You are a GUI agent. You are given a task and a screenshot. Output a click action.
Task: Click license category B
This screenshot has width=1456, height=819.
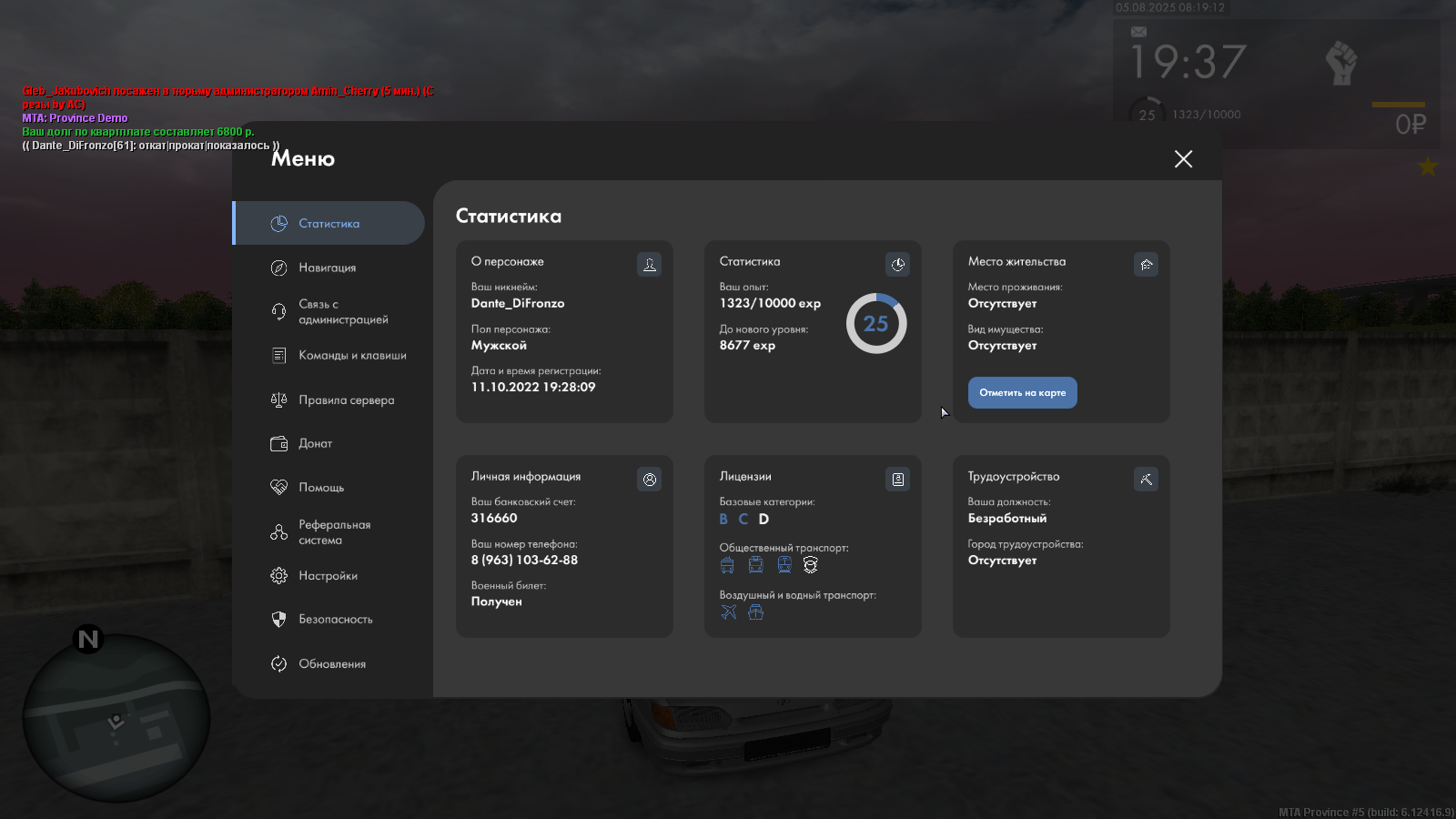(x=723, y=520)
